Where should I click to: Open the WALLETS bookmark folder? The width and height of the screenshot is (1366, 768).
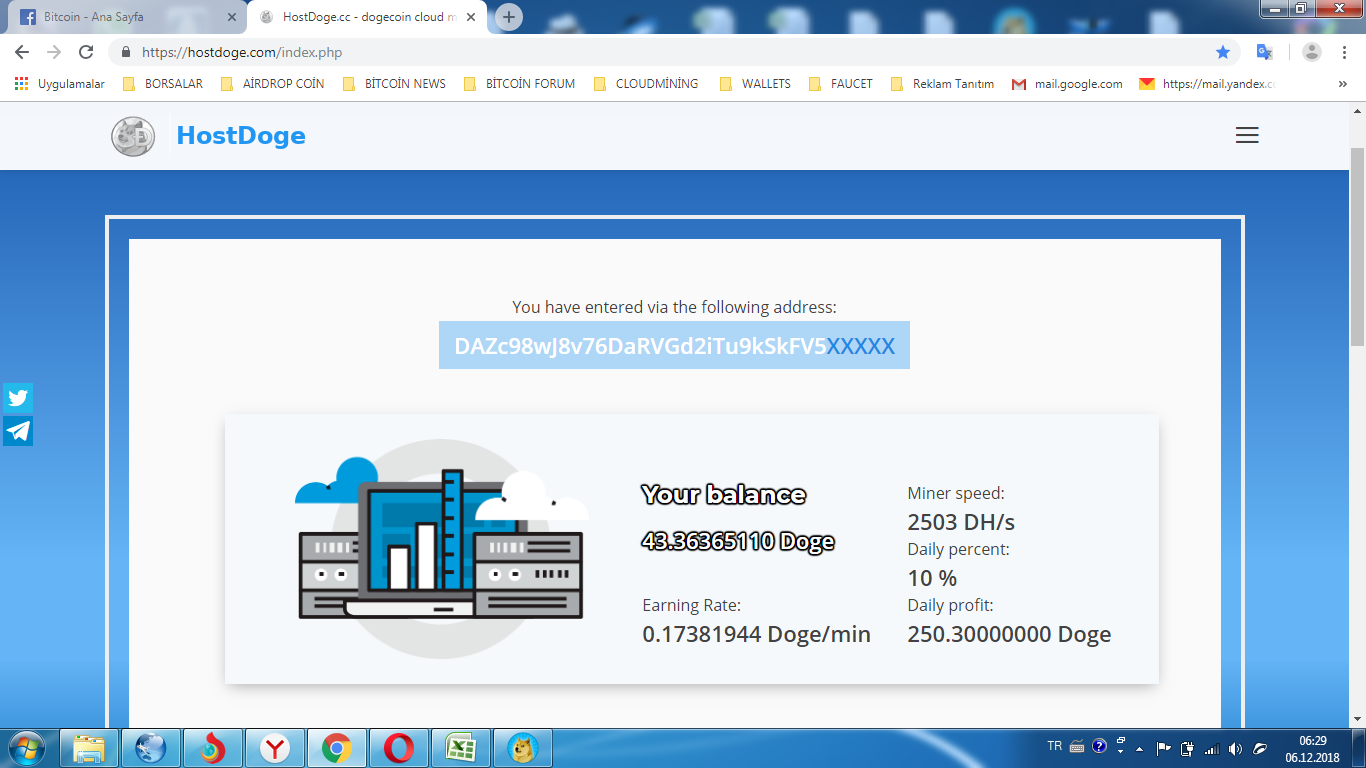[755, 84]
